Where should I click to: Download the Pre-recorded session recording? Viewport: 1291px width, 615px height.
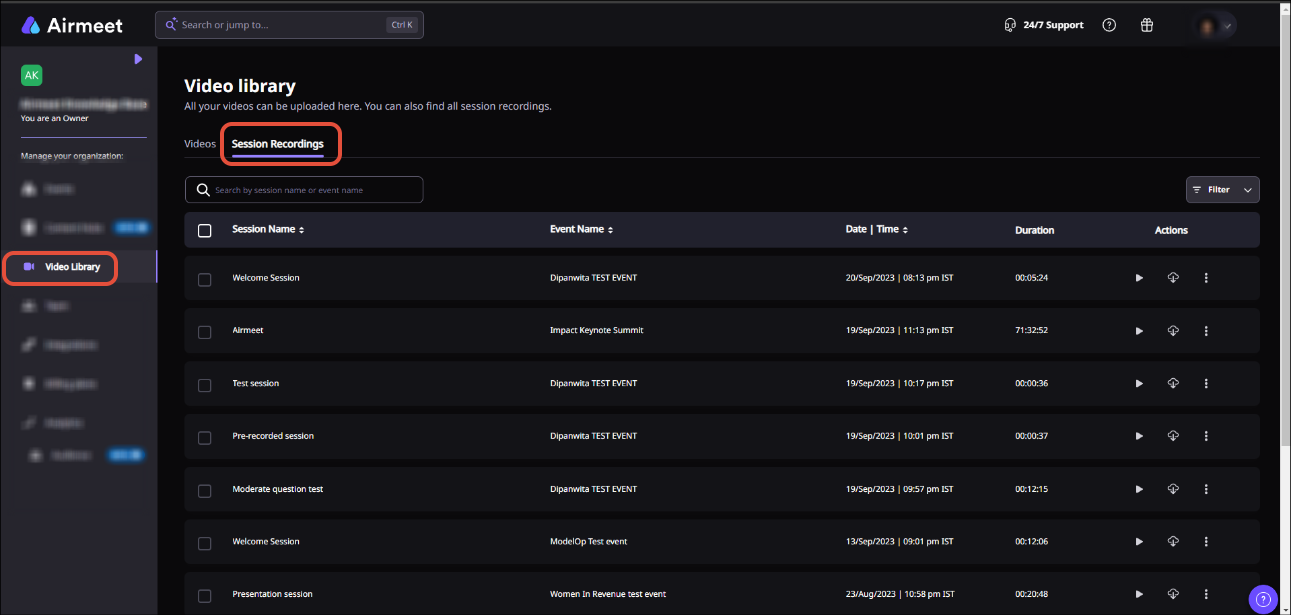(x=1173, y=436)
